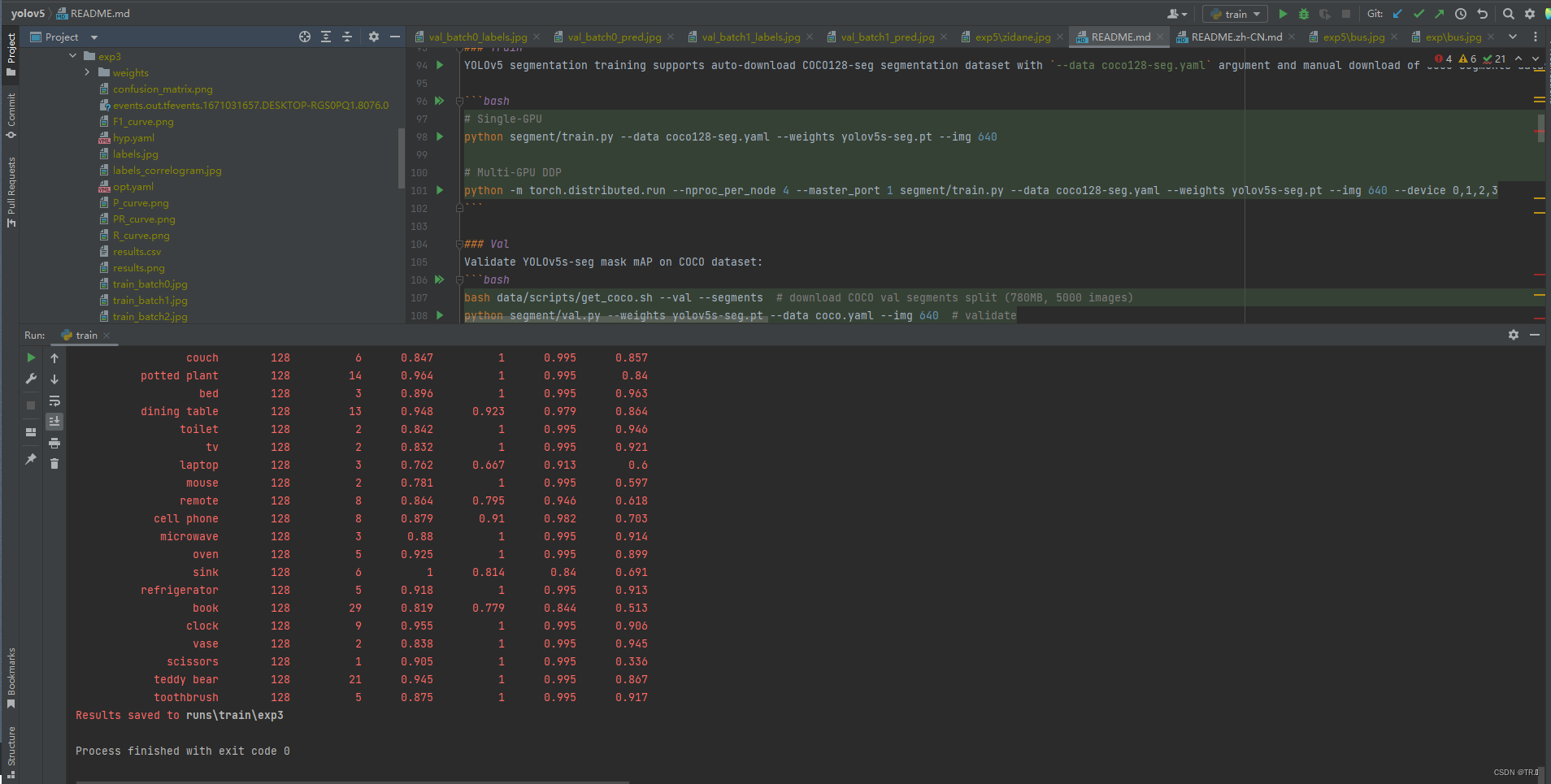Run bash block gutter icon at line 96
Viewport: 1551px width, 784px height.
tap(440, 101)
